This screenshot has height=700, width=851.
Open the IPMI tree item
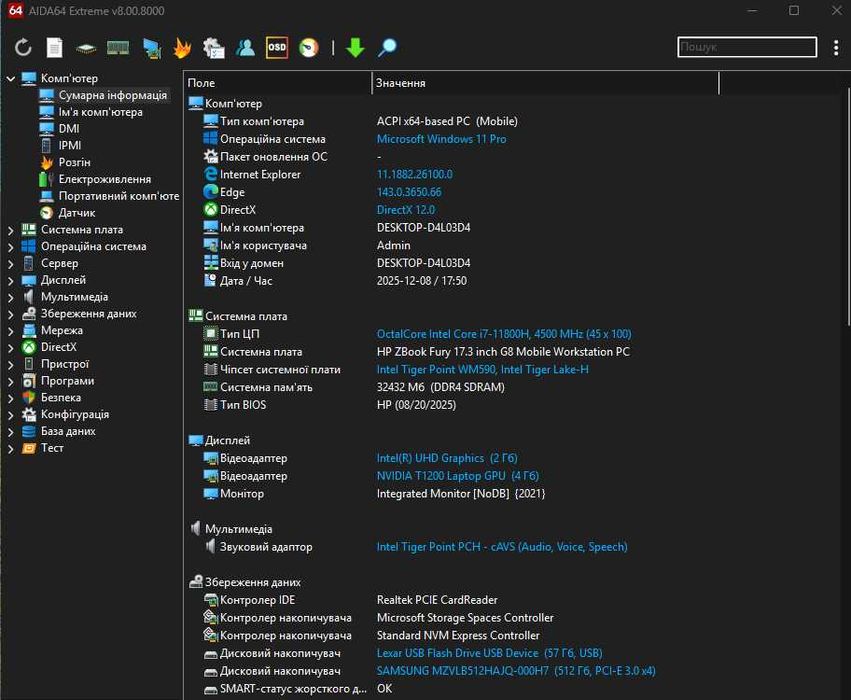tap(69, 145)
